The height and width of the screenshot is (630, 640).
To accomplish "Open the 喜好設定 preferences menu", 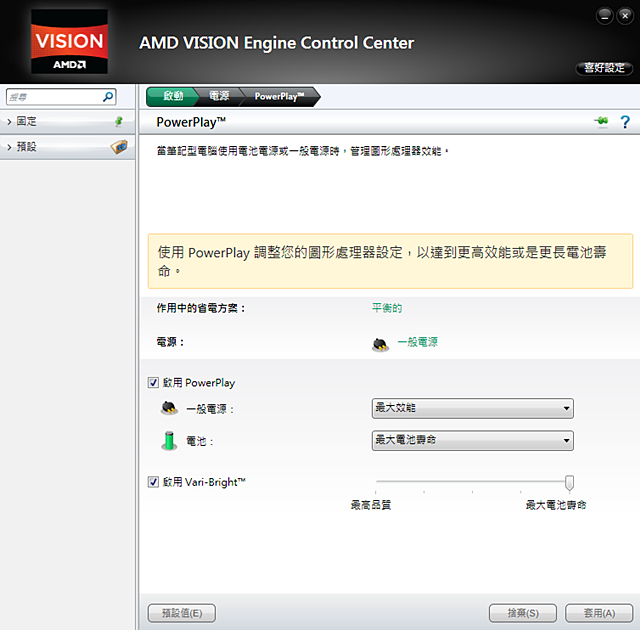I will tap(604, 68).
